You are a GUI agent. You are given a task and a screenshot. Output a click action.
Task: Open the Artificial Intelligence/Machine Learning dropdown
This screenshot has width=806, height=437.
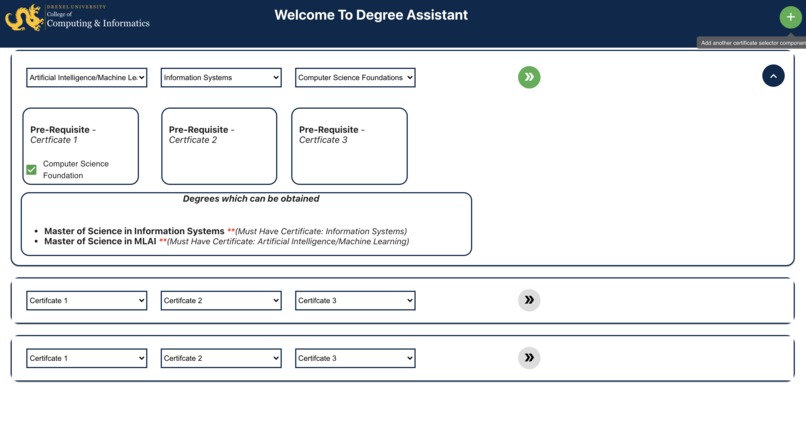[86, 78]
